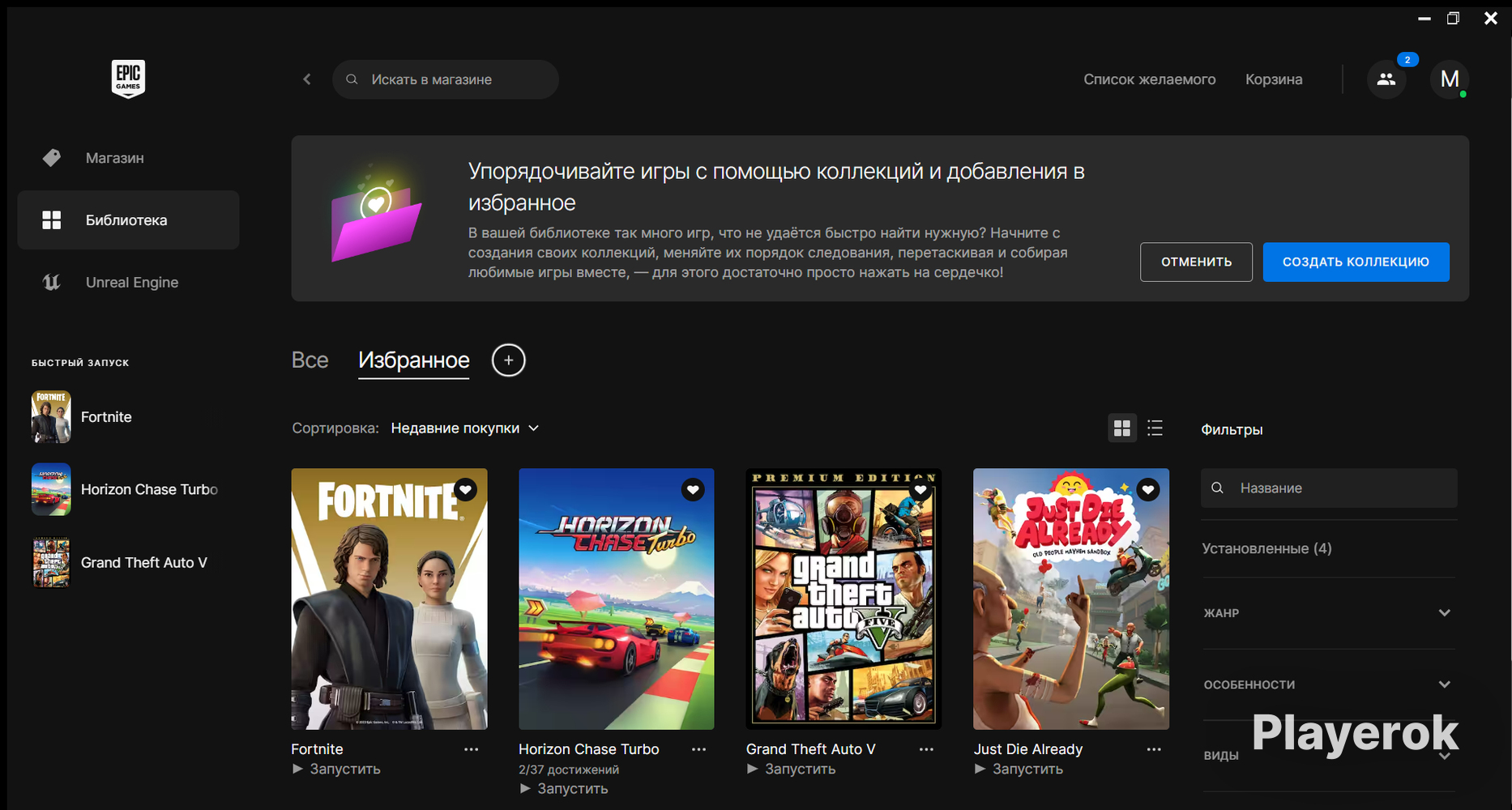Click the Fortnite title under its cover
This screenshot has width=1512, height=810.
[317, 749]
